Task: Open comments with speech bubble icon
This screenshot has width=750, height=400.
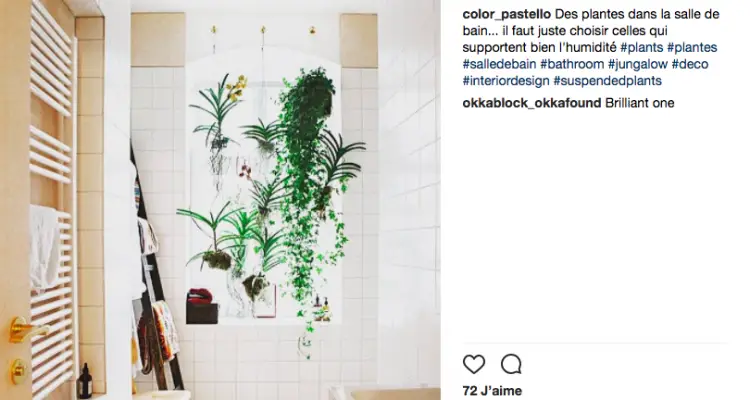Action: 511,365
